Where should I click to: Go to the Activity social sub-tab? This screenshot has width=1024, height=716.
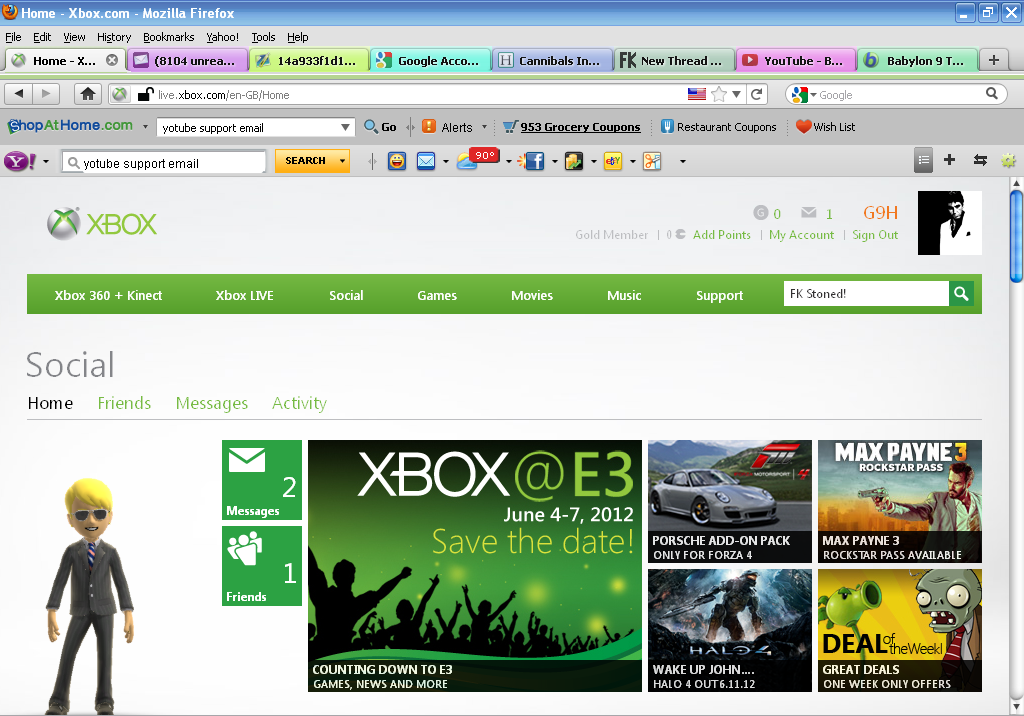299,403
